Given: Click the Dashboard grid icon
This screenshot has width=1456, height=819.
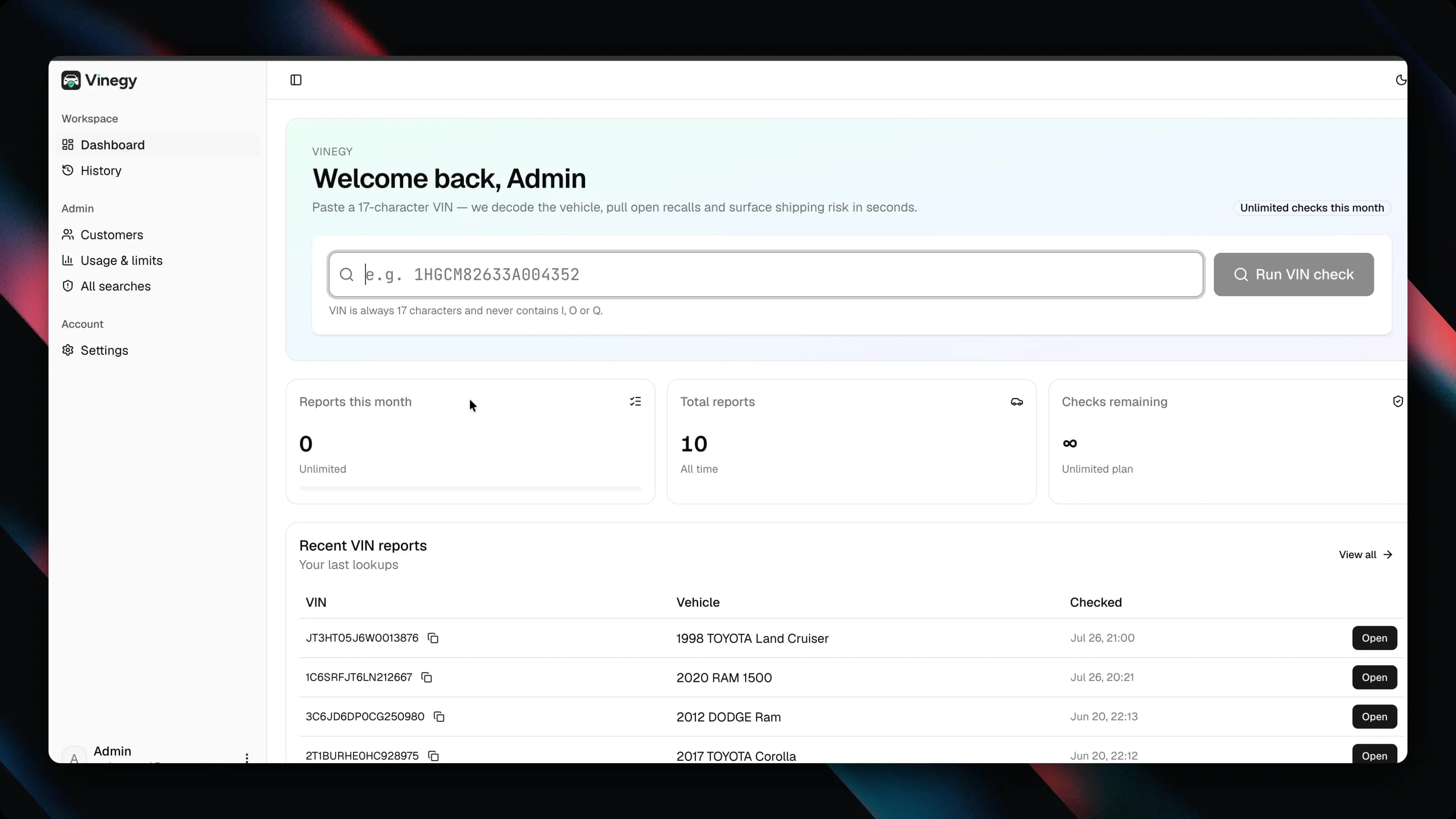Looking at the screenshot, I should pos(68,145).
